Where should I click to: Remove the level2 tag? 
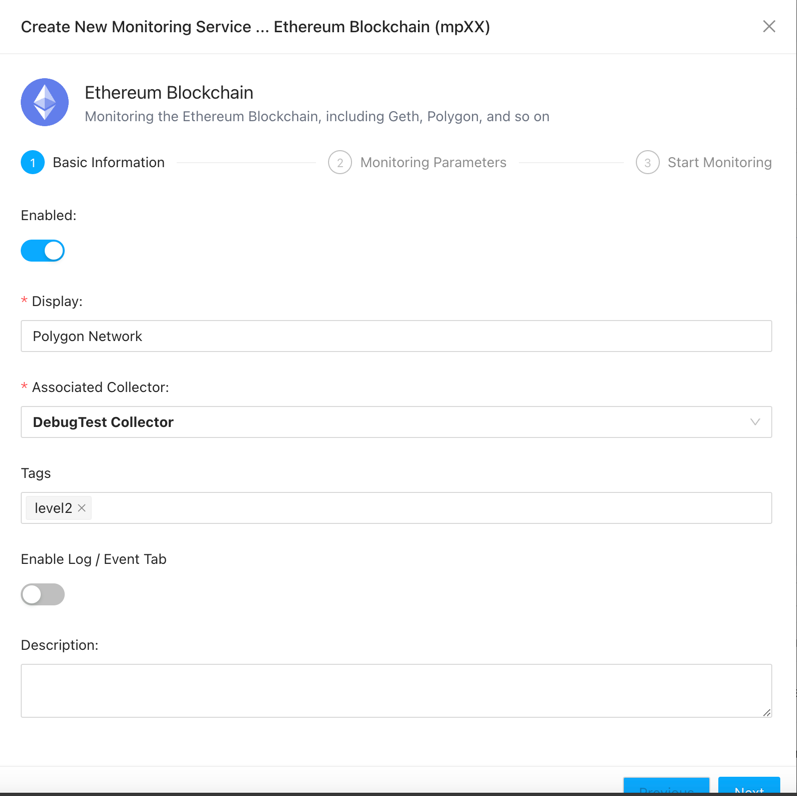click(82, 508)
